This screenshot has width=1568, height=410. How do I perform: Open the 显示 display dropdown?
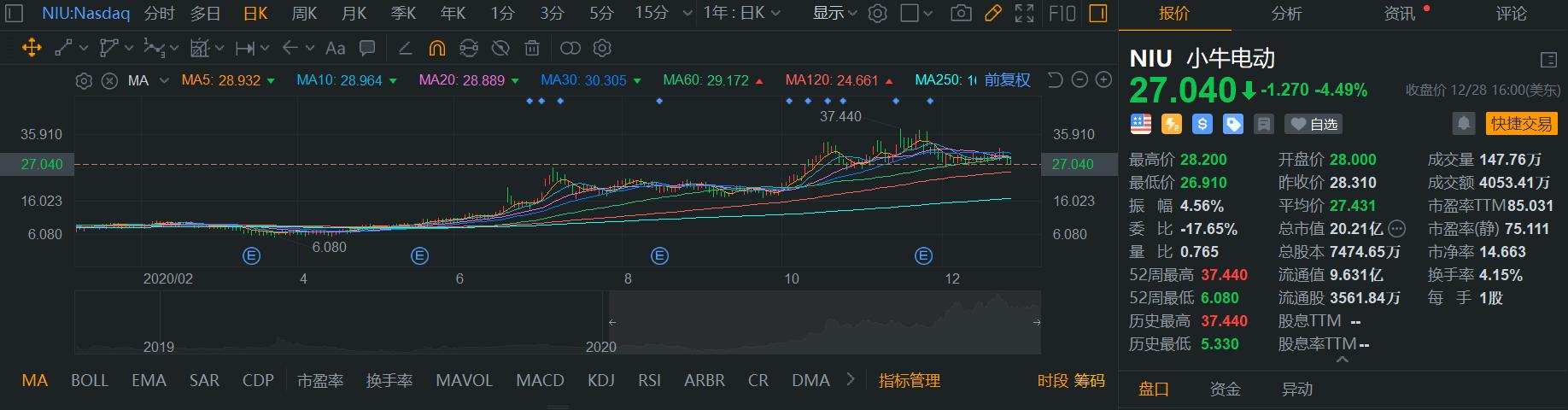tap(834, 13)
